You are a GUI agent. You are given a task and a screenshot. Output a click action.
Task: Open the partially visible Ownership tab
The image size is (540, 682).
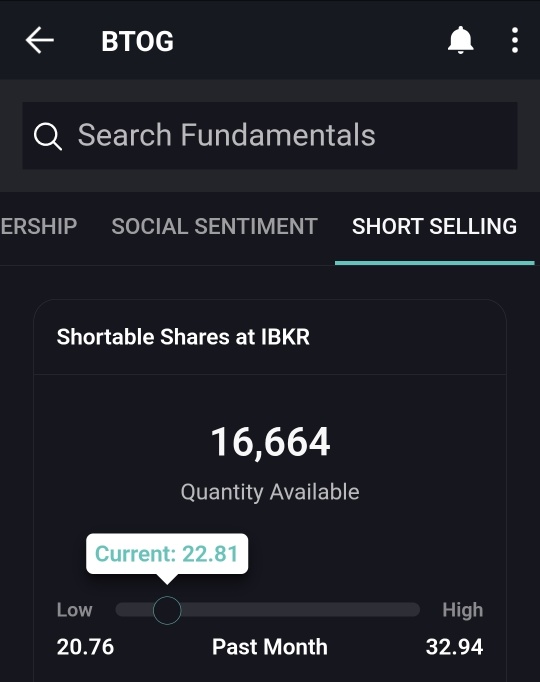click(x=39, y=227)
